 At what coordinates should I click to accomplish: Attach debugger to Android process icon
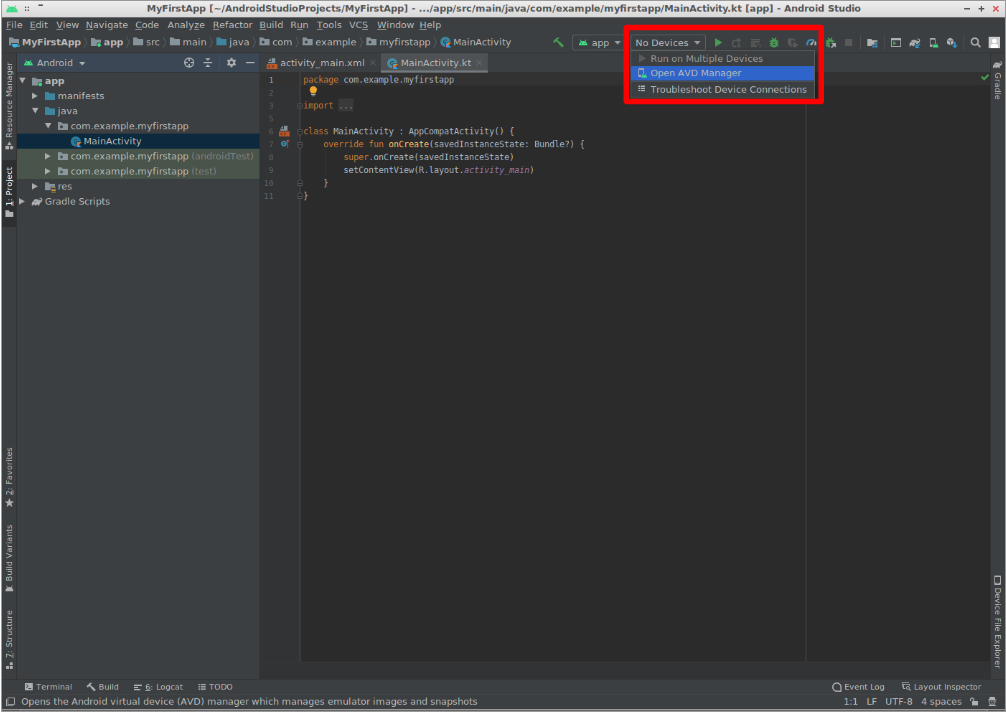[830, 42]
